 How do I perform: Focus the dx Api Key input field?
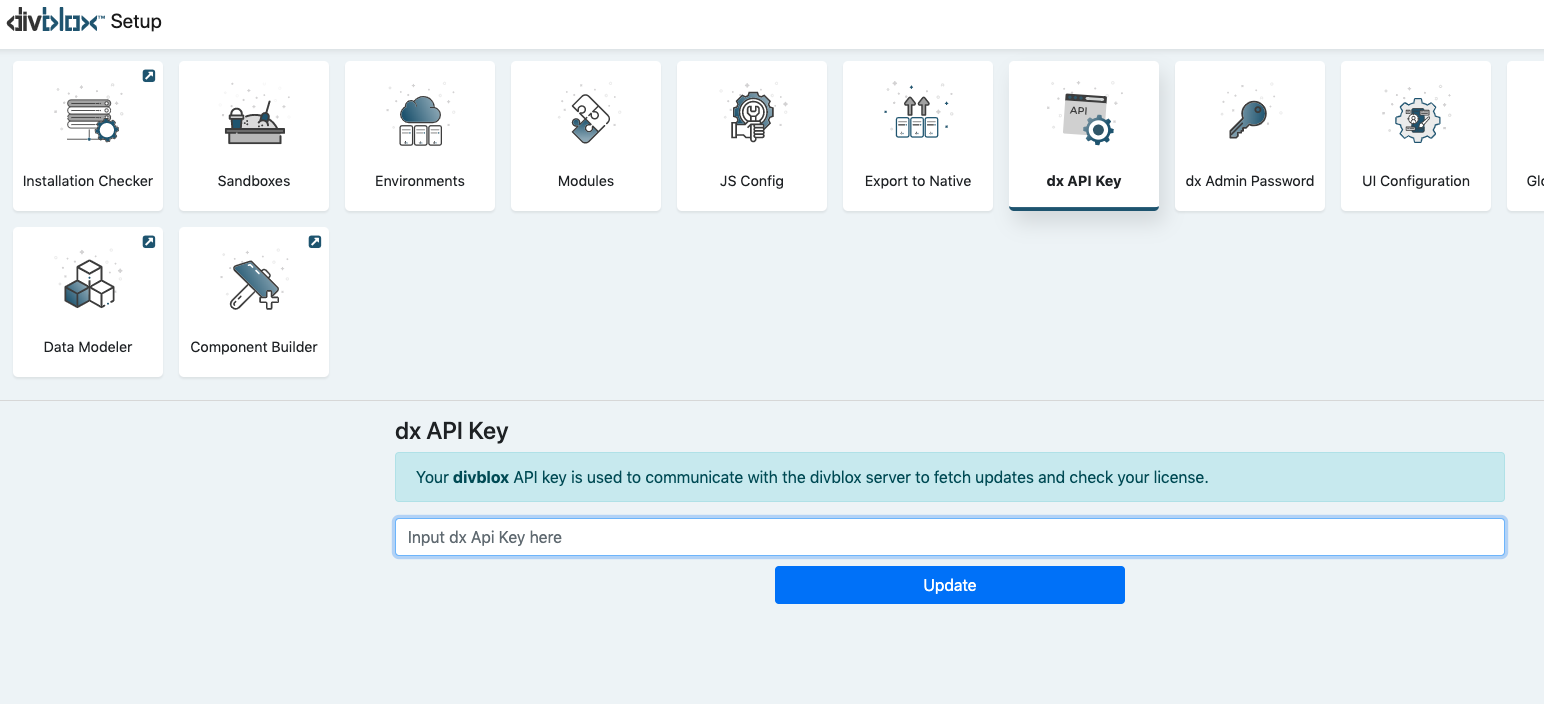950,537
